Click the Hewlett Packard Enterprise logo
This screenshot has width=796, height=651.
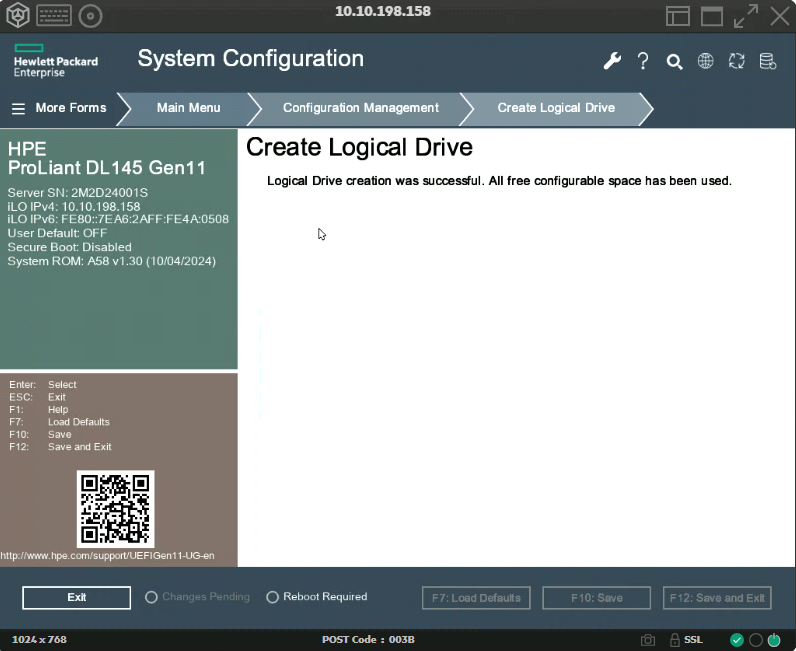click(56, 61)
